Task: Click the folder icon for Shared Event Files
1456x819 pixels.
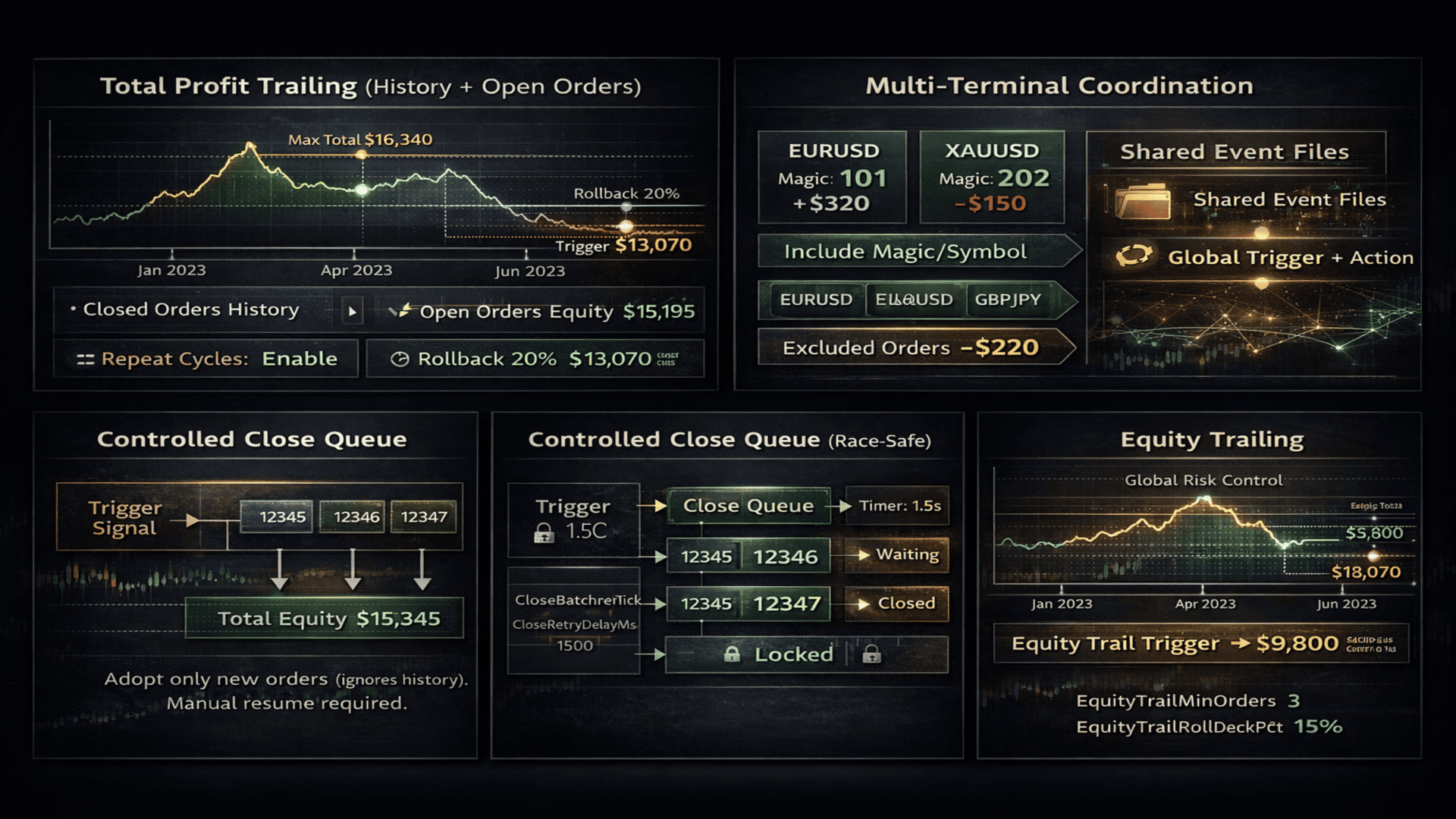Action: tap(1144, 200)
